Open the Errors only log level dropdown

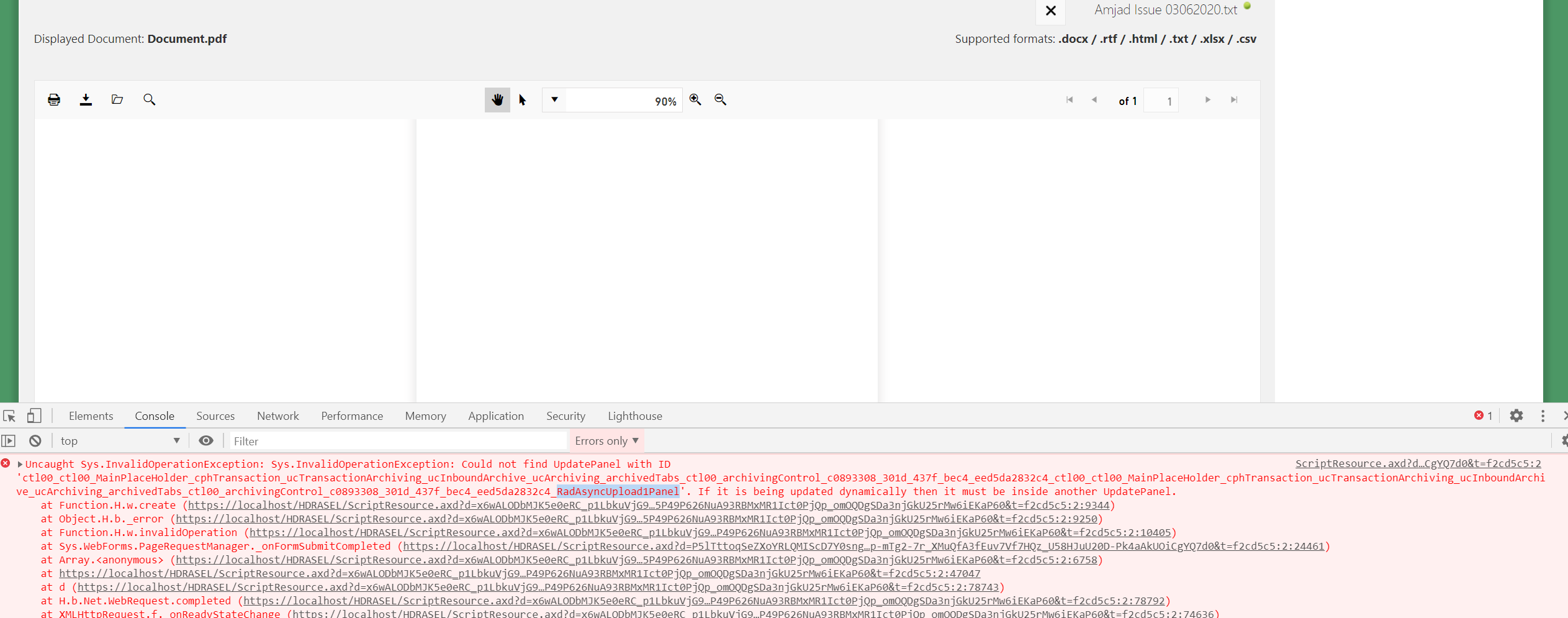606,441
